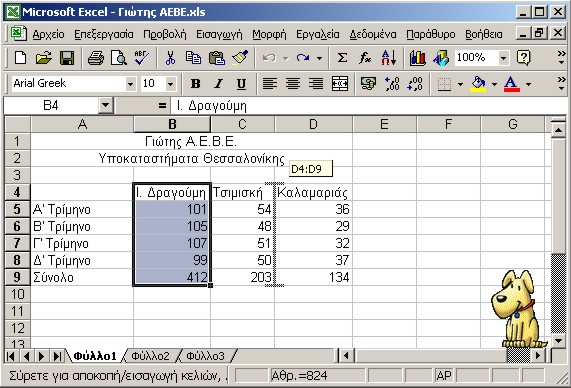Screen dimensions: 571x388
Task: Switch to the Φύλλο2 sheet tab
Action: coord(150,356)
